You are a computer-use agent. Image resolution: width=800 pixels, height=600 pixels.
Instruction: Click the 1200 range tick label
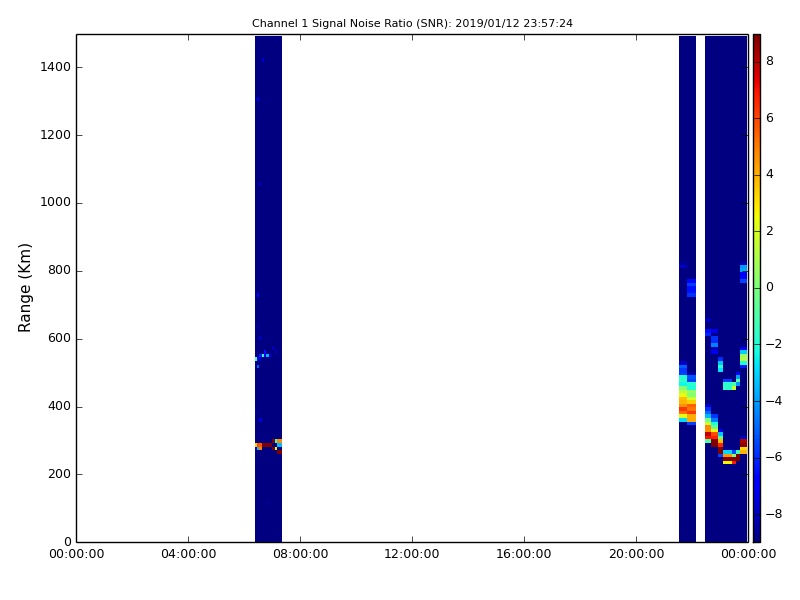click(56, 135)
